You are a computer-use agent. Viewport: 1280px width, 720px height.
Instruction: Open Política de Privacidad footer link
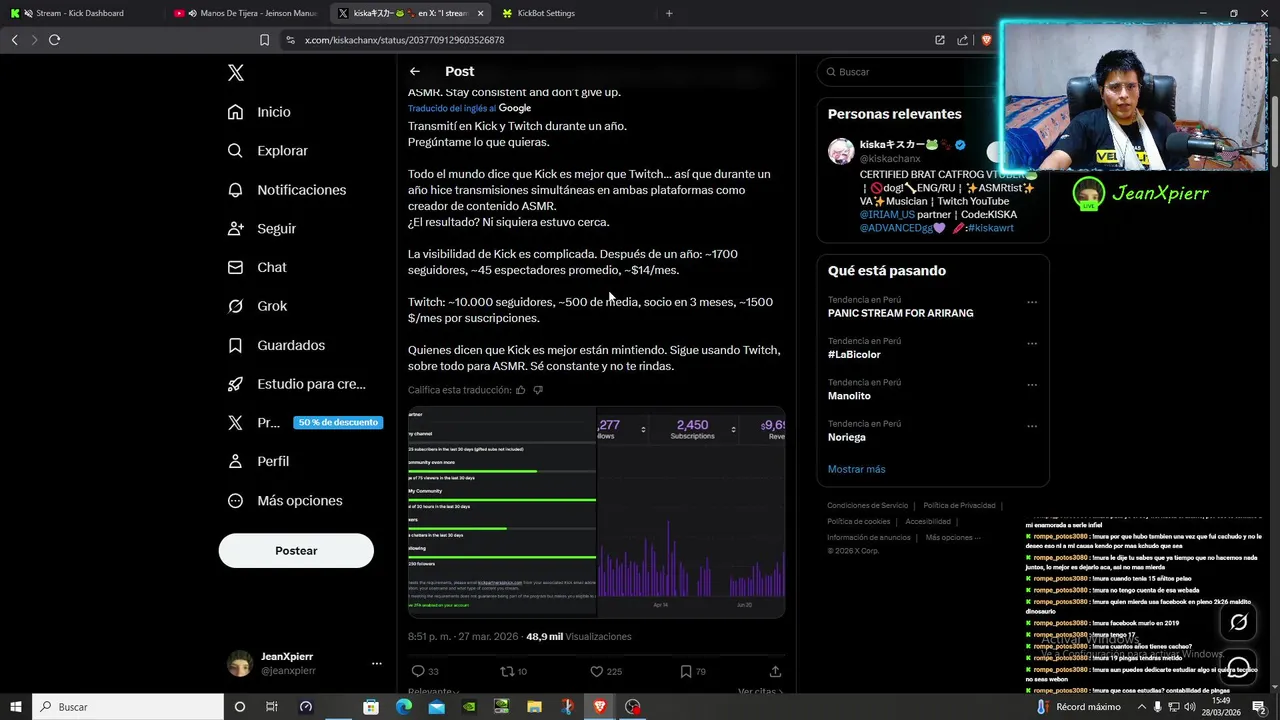pos(959,506)
